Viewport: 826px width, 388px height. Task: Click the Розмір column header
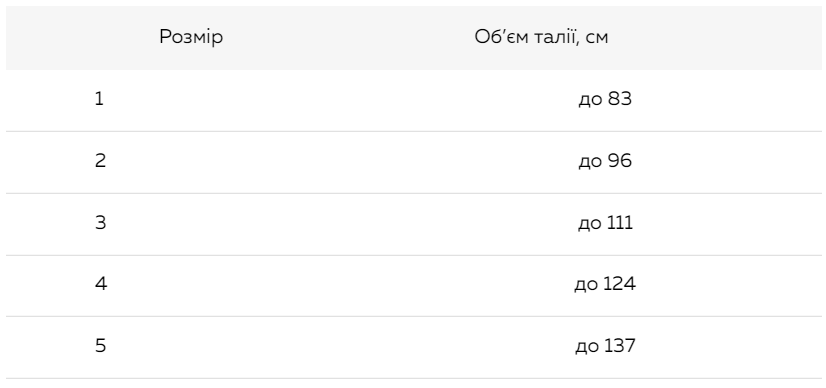pyautogui.click(x=191, y=37)
